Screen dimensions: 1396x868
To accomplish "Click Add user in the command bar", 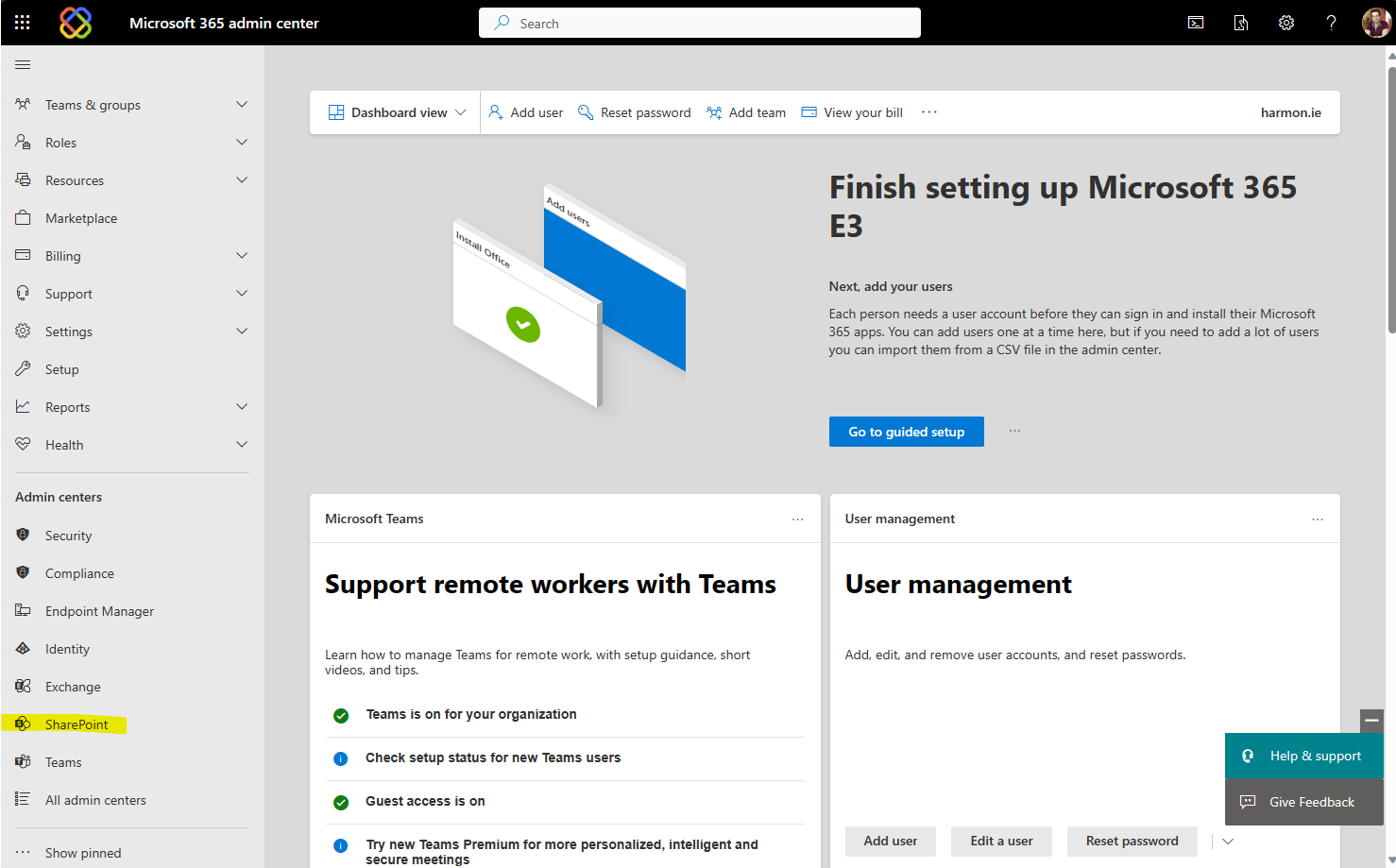I will click(526, 112).
